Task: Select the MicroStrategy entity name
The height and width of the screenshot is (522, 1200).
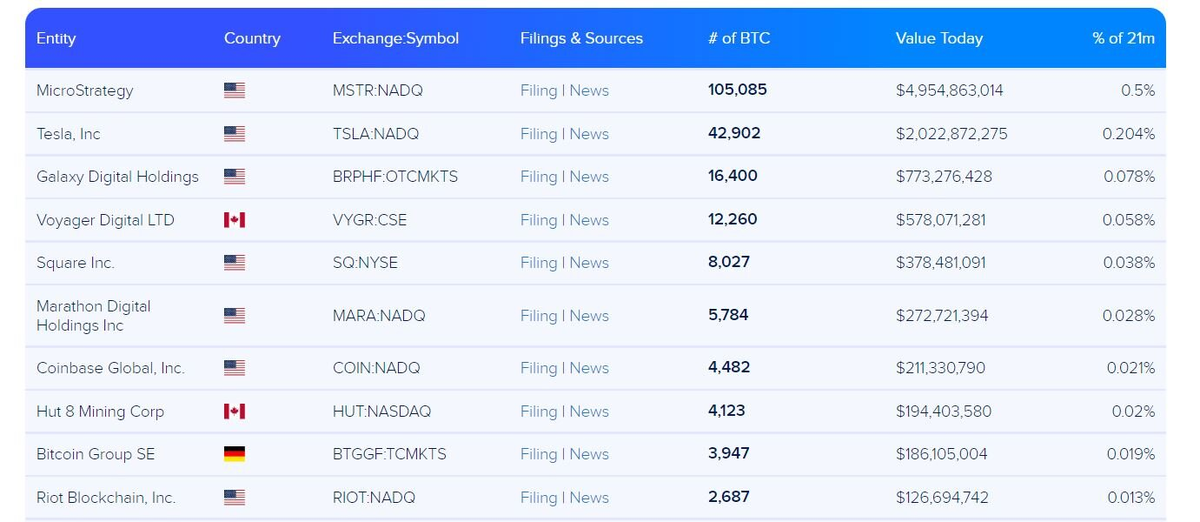Action: pos(85,90)
